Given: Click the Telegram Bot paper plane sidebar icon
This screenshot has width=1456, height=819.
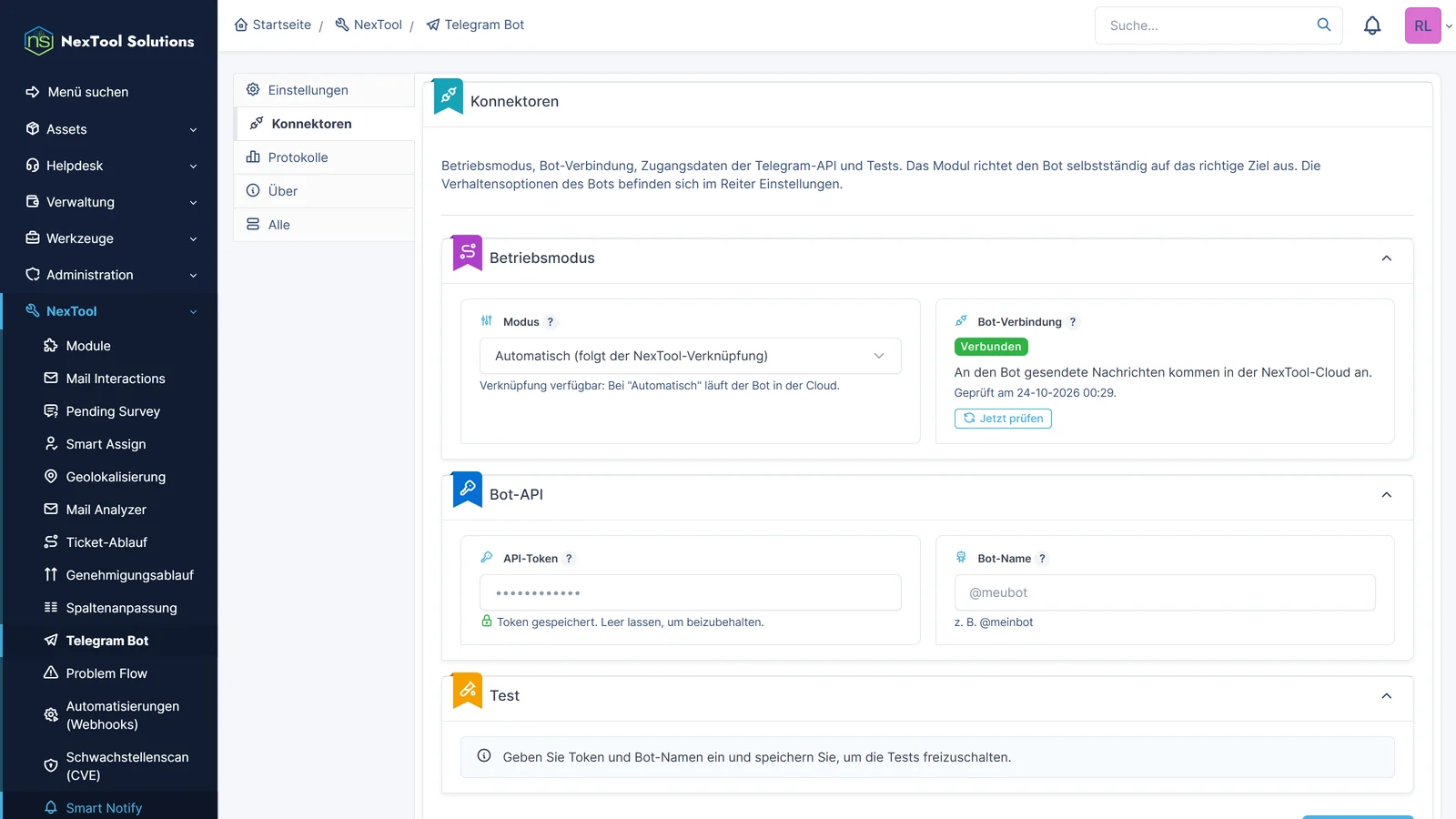Looking at the screenshot, I should pyautogui.click(x=51, y=641).
